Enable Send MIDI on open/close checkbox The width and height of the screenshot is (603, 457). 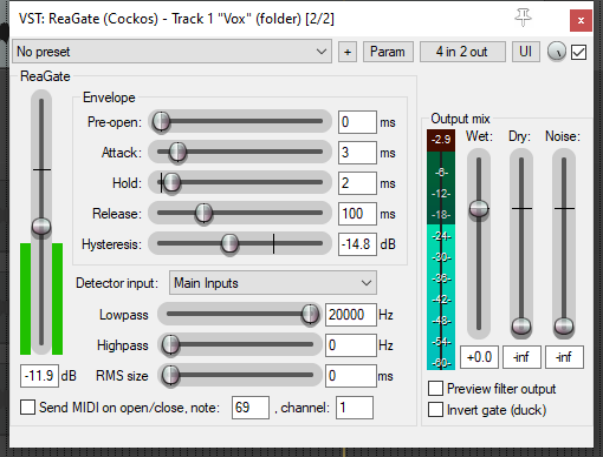coord(28,407)
